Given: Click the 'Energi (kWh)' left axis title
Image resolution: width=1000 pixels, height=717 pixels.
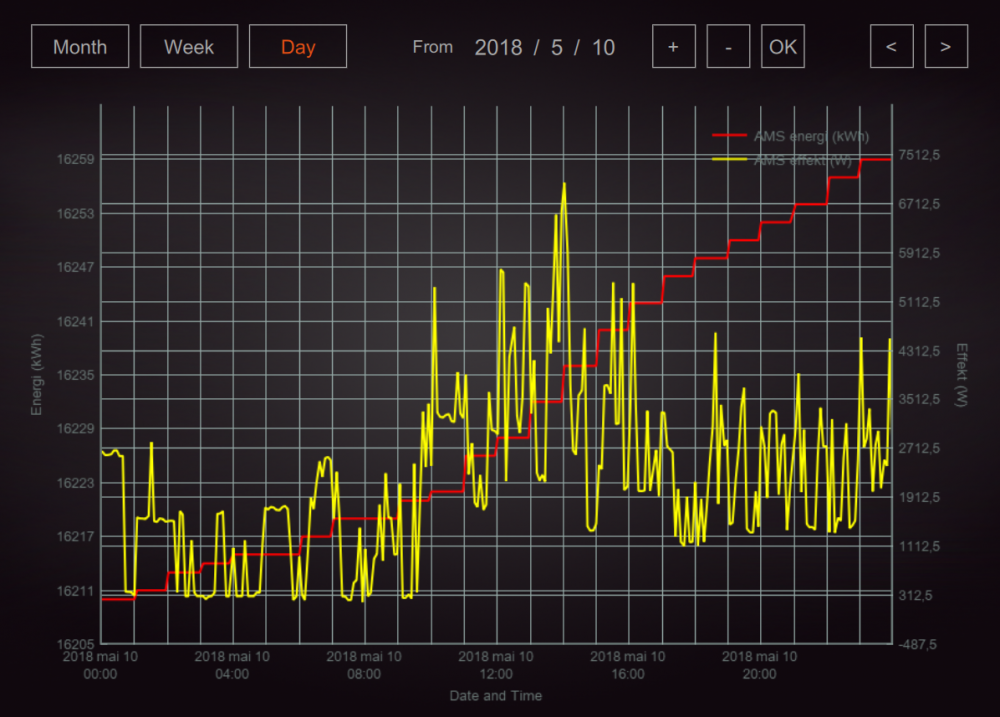Looking at the screenshot, I should 37,375.
